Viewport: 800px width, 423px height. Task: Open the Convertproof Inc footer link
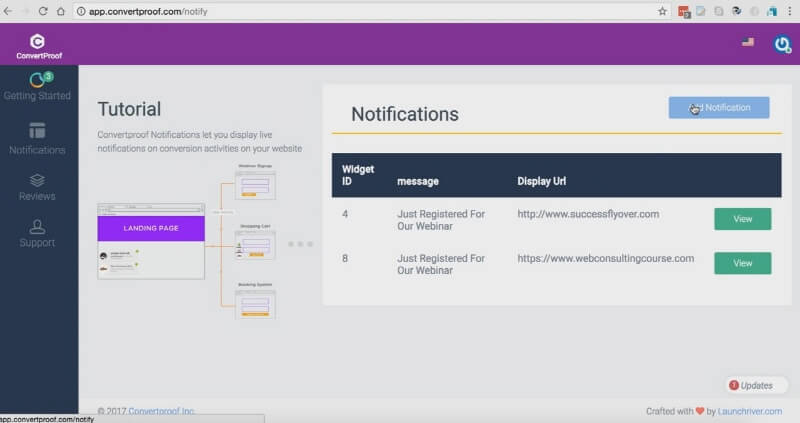[161, 411]
